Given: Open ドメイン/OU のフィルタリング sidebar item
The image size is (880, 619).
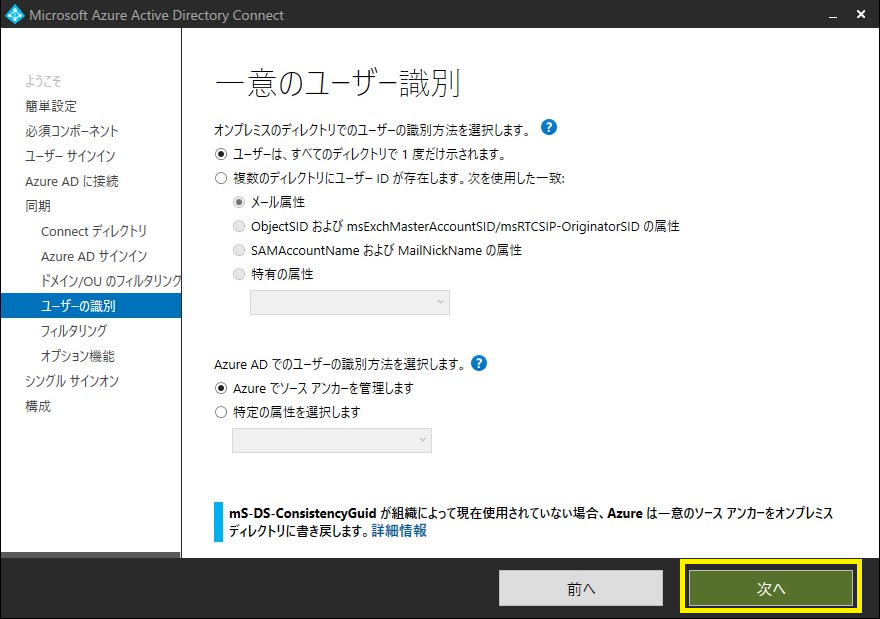Looking at the screenshot, I should (111, 281).
